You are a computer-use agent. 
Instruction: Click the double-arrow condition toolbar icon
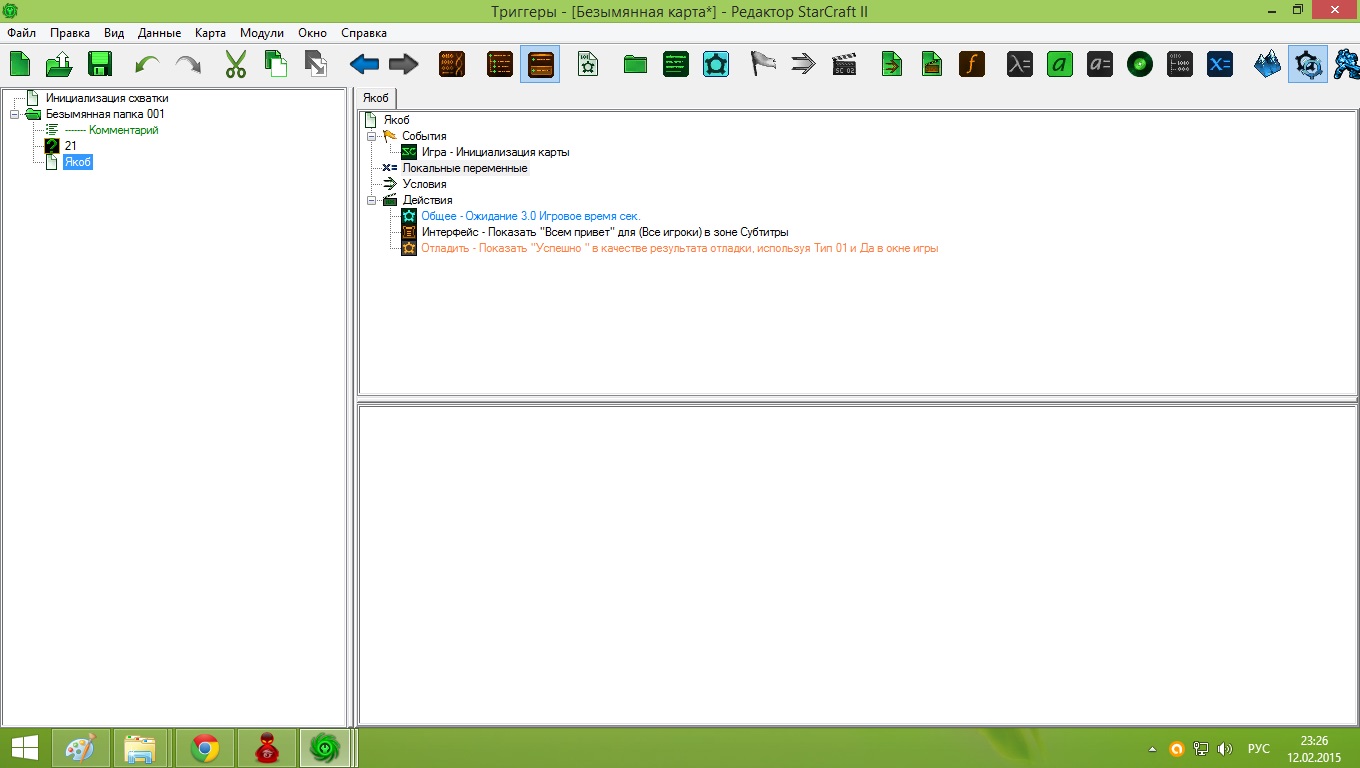click(803, 65)
